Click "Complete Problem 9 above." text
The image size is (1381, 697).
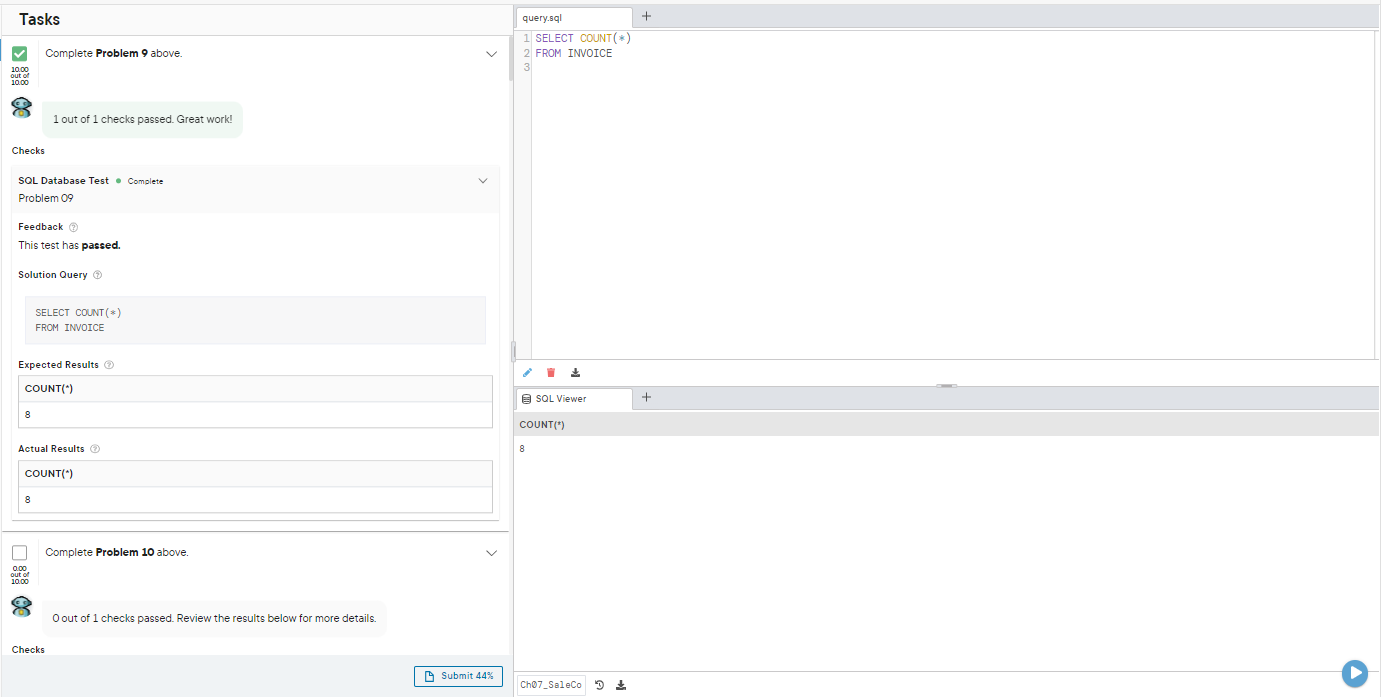tap(114, 53)
